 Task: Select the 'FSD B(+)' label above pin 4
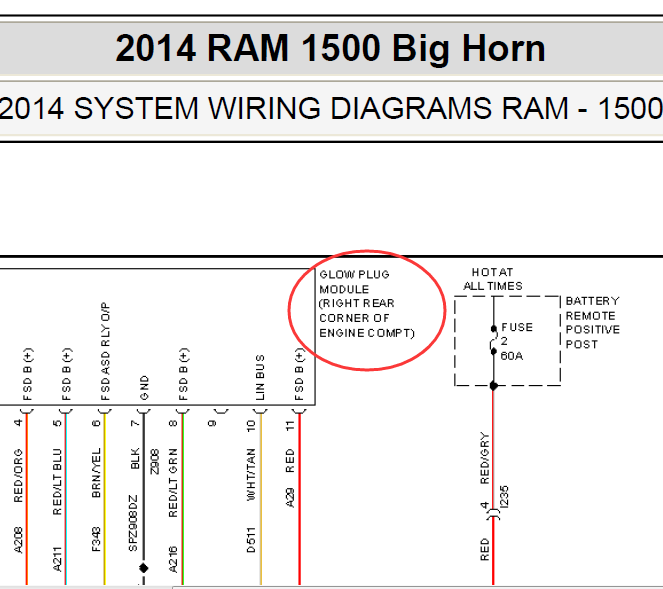27,374
